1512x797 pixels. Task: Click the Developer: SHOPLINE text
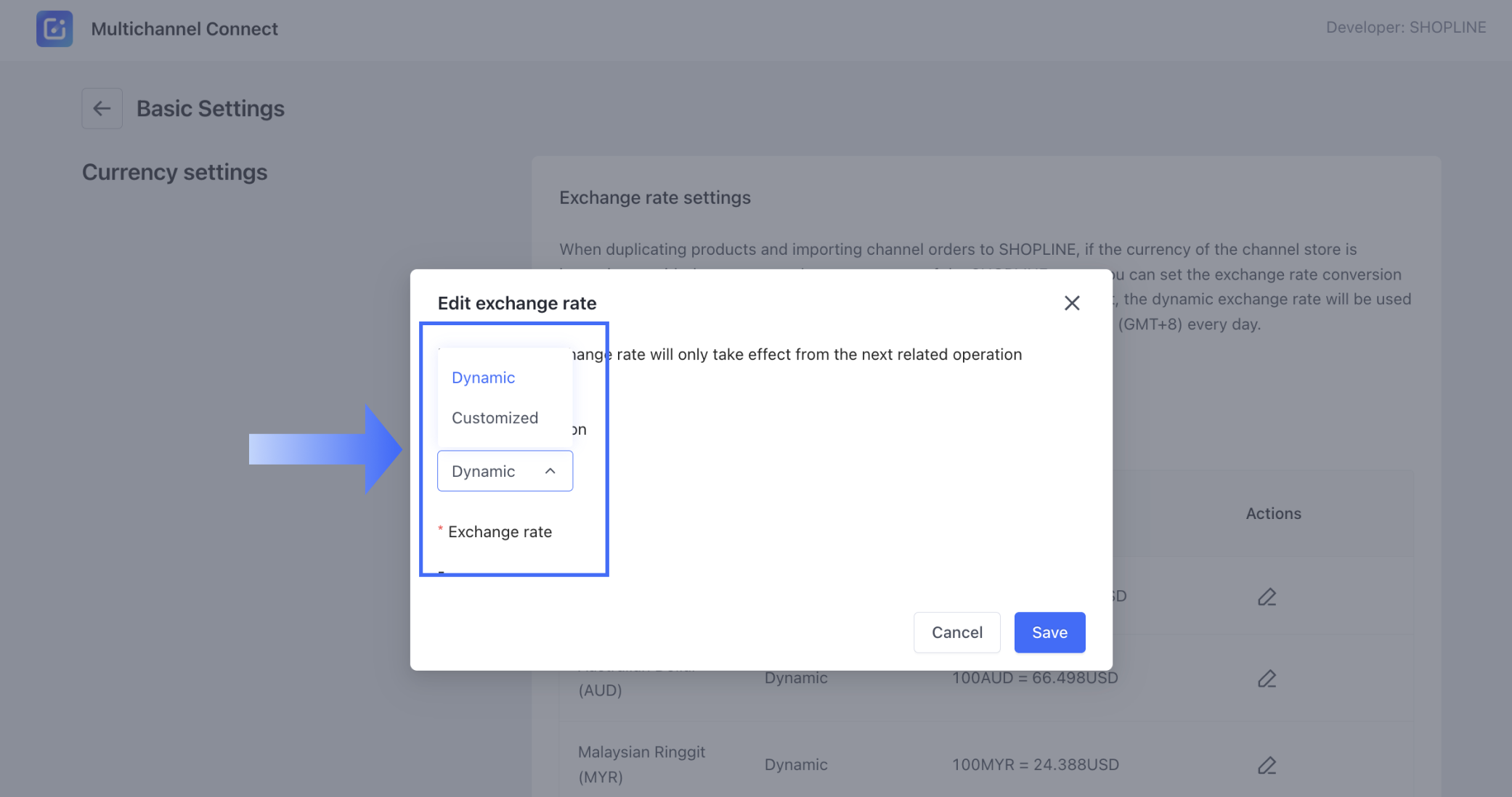[1406, 28]
